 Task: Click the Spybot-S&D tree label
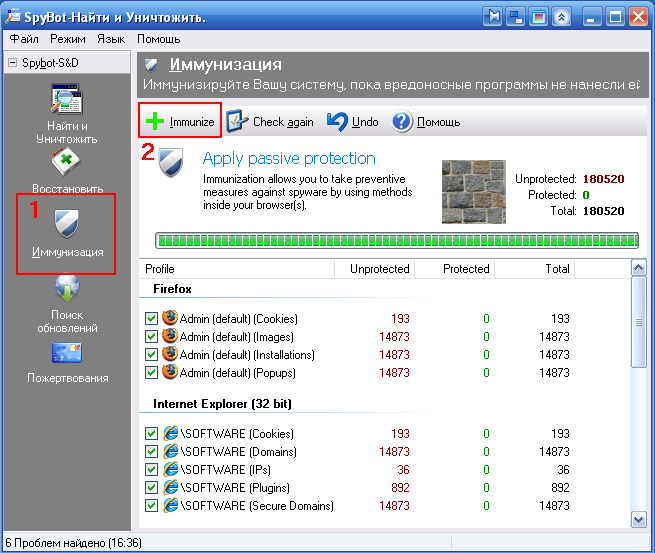pos(50,63)
